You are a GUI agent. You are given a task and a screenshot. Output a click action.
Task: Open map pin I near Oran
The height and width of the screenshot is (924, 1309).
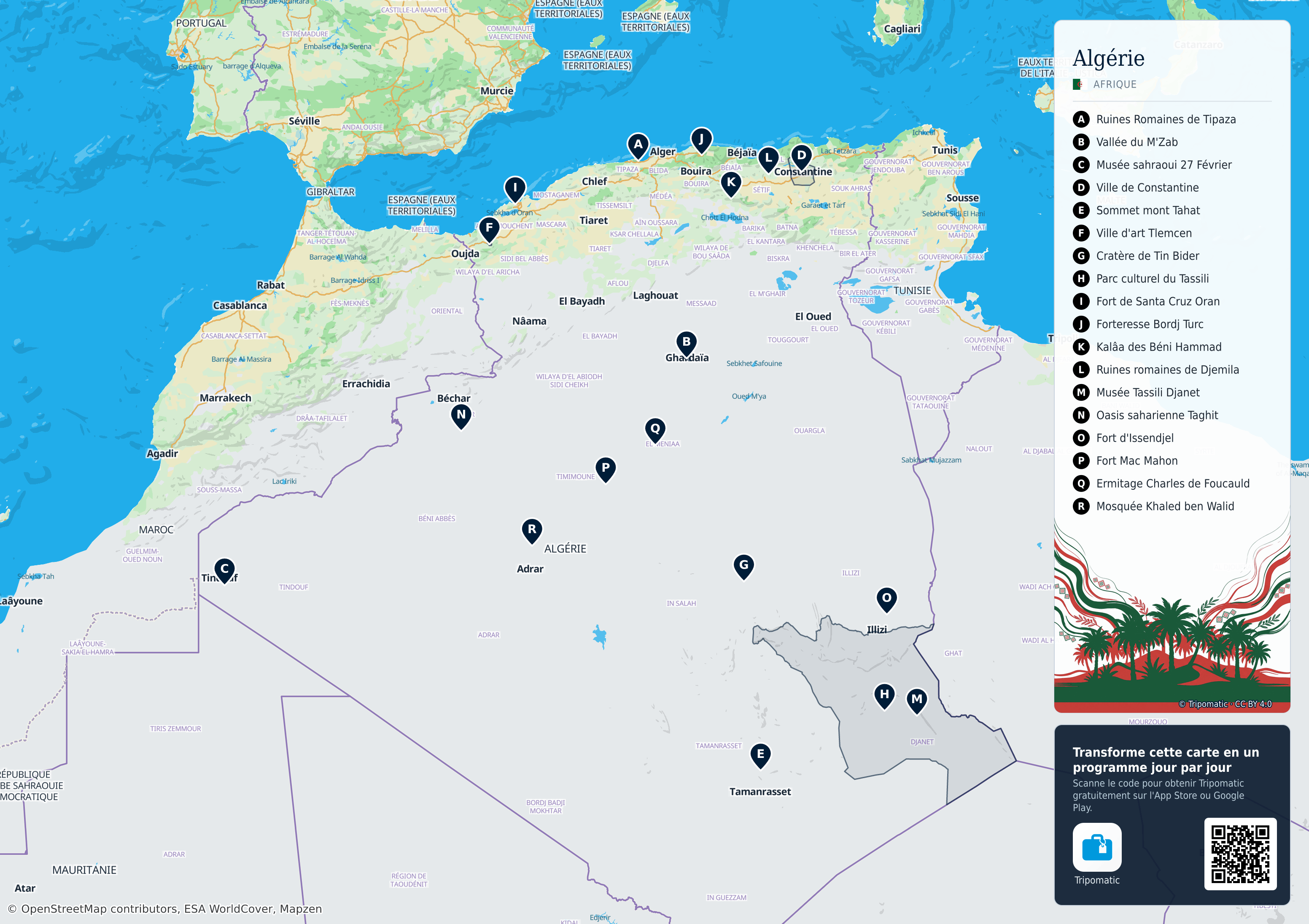pos(515,189)
